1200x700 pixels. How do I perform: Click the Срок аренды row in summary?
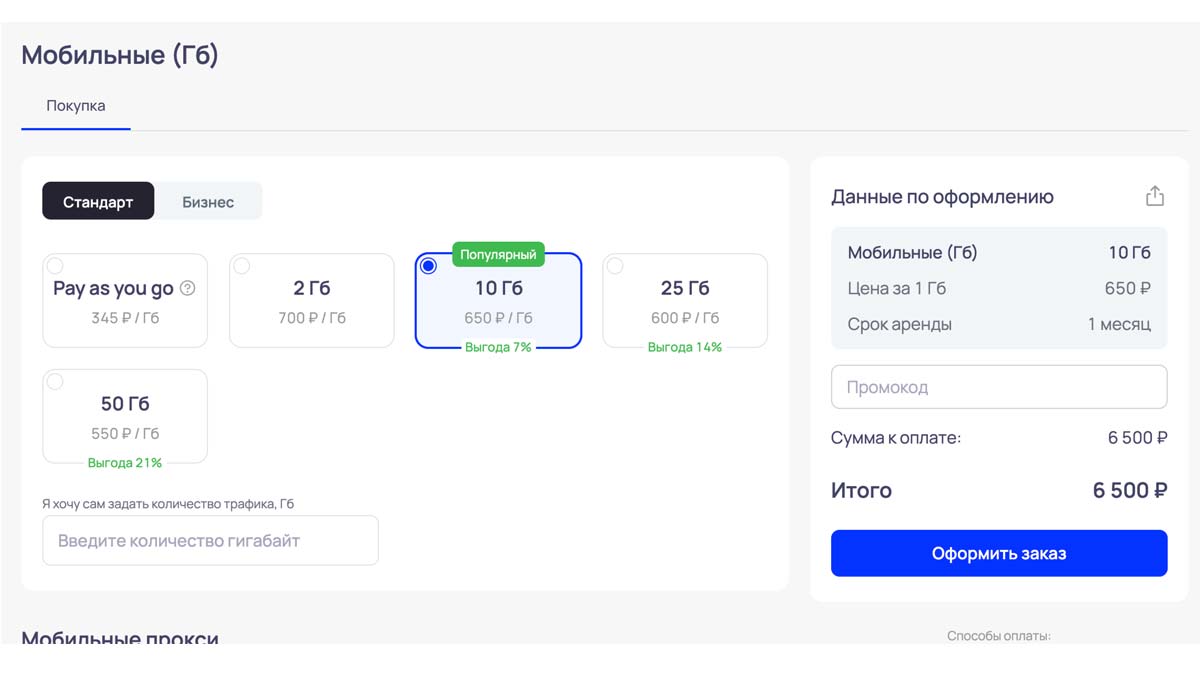998,324
